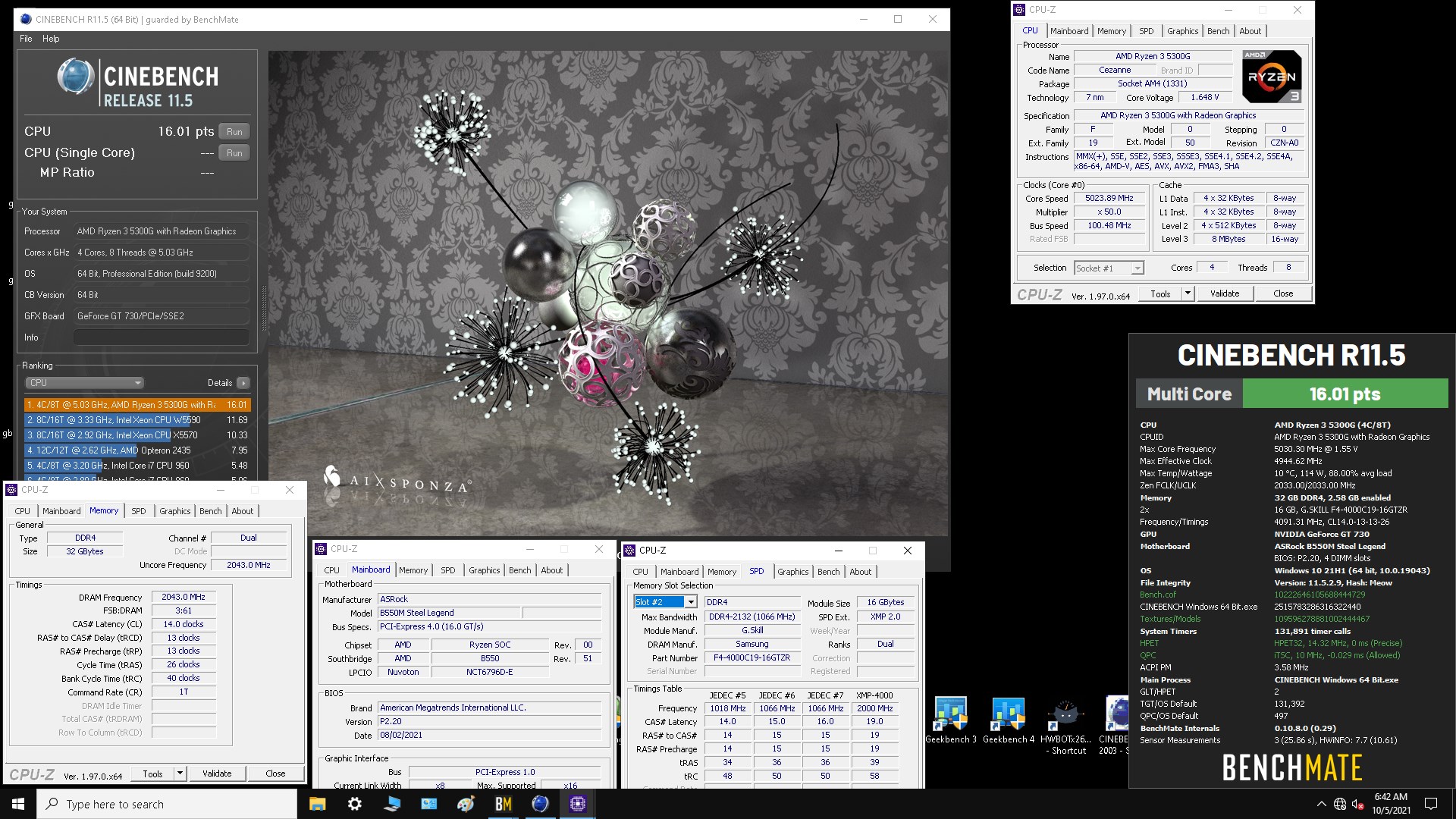Open the notification center icon

pos(1431,804)
